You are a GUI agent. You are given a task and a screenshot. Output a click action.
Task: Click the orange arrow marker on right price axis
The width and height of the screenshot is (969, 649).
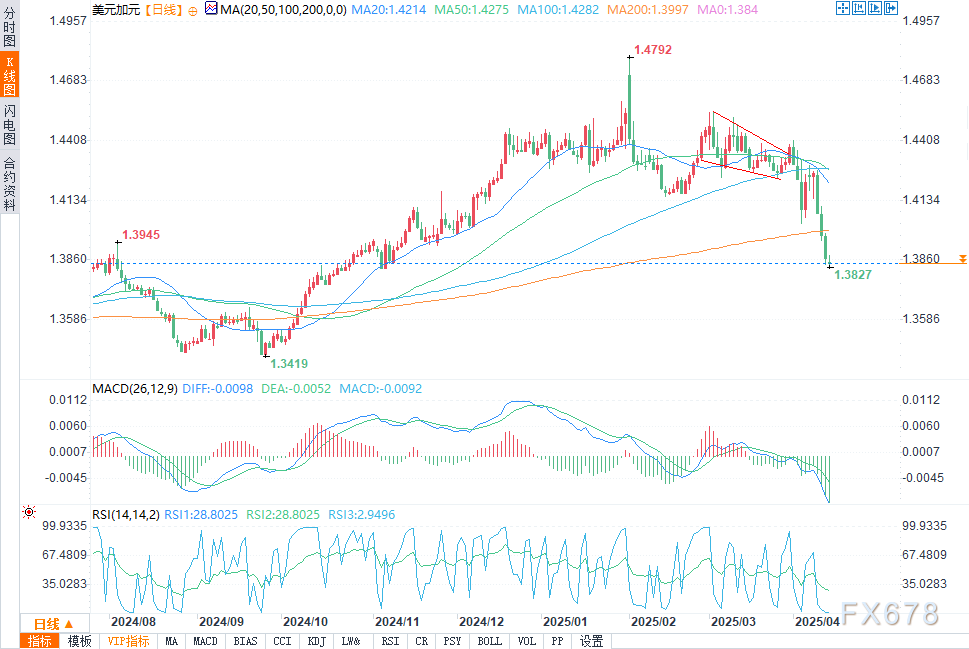tap(962, 258)
